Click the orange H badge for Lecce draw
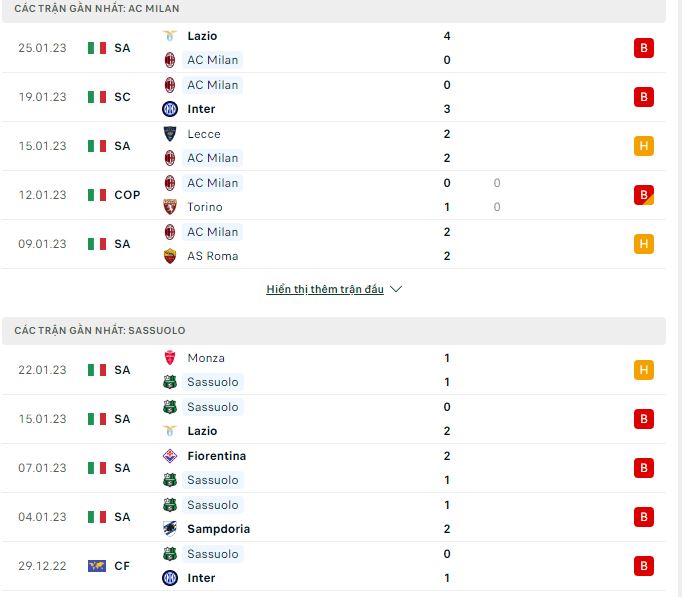682x597 pixels. pos(644,146)
